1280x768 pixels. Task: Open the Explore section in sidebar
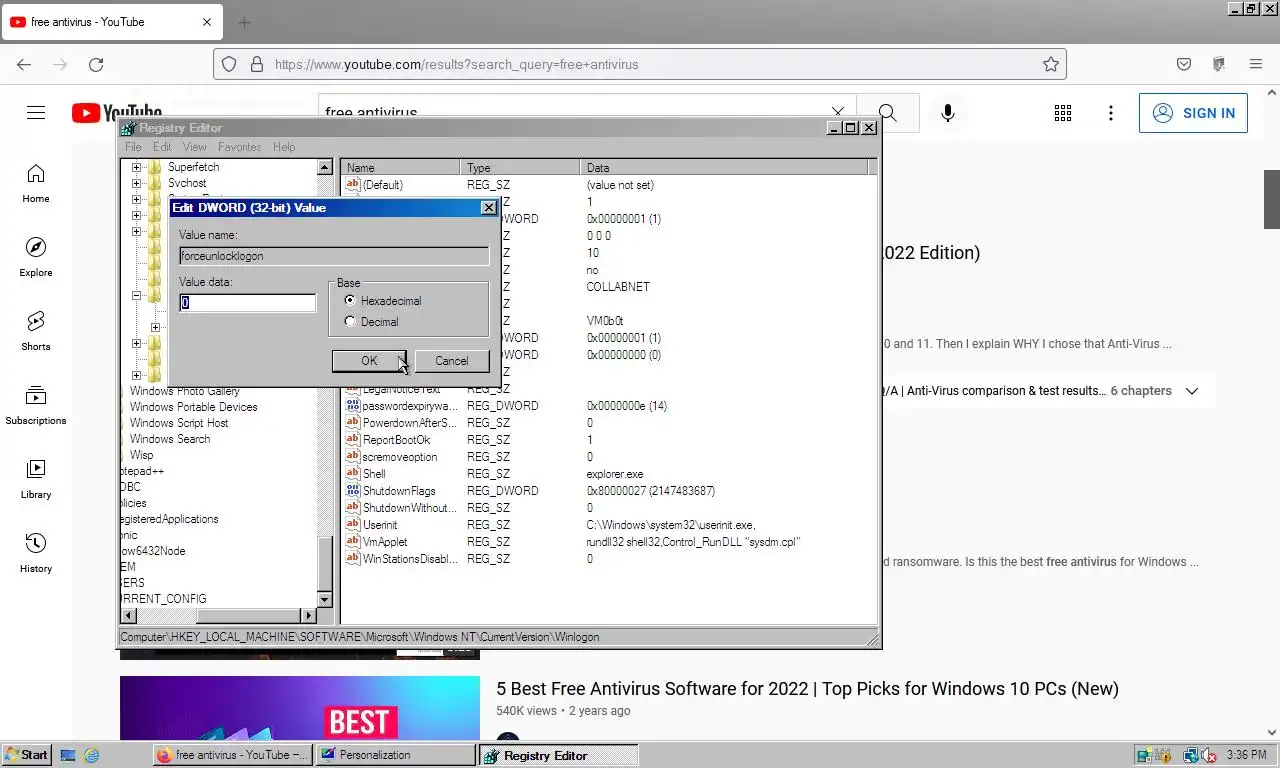(x=36, y=258)
